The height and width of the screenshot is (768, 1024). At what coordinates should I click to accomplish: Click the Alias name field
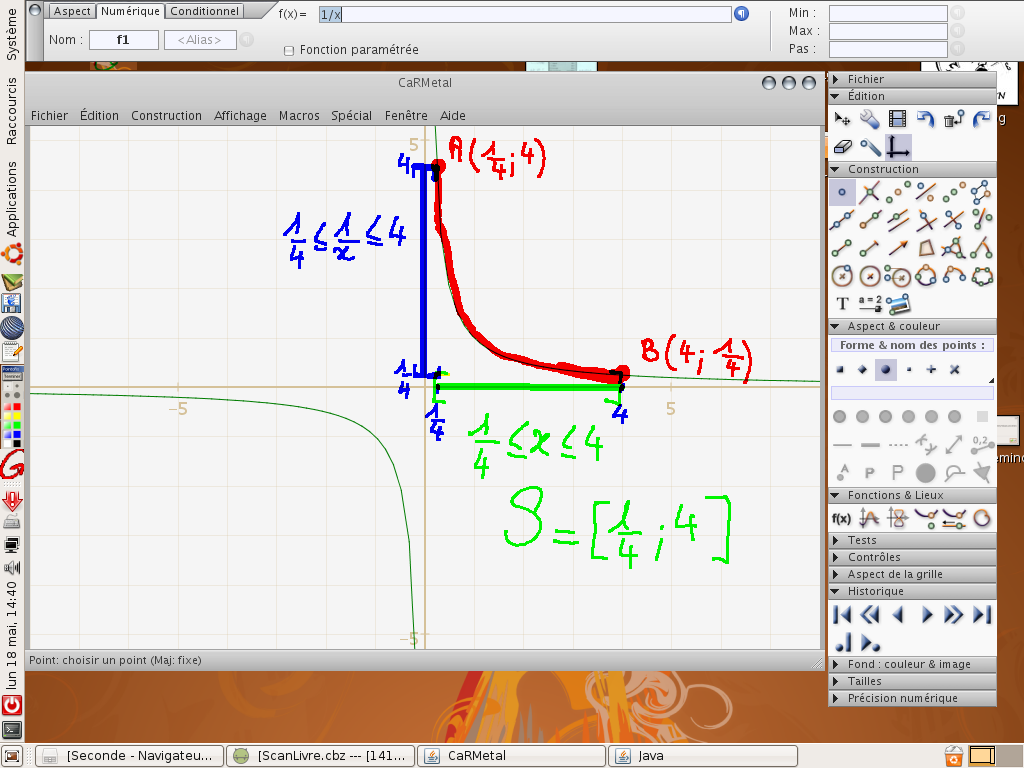pyautogui.click(x=200, y=40)
